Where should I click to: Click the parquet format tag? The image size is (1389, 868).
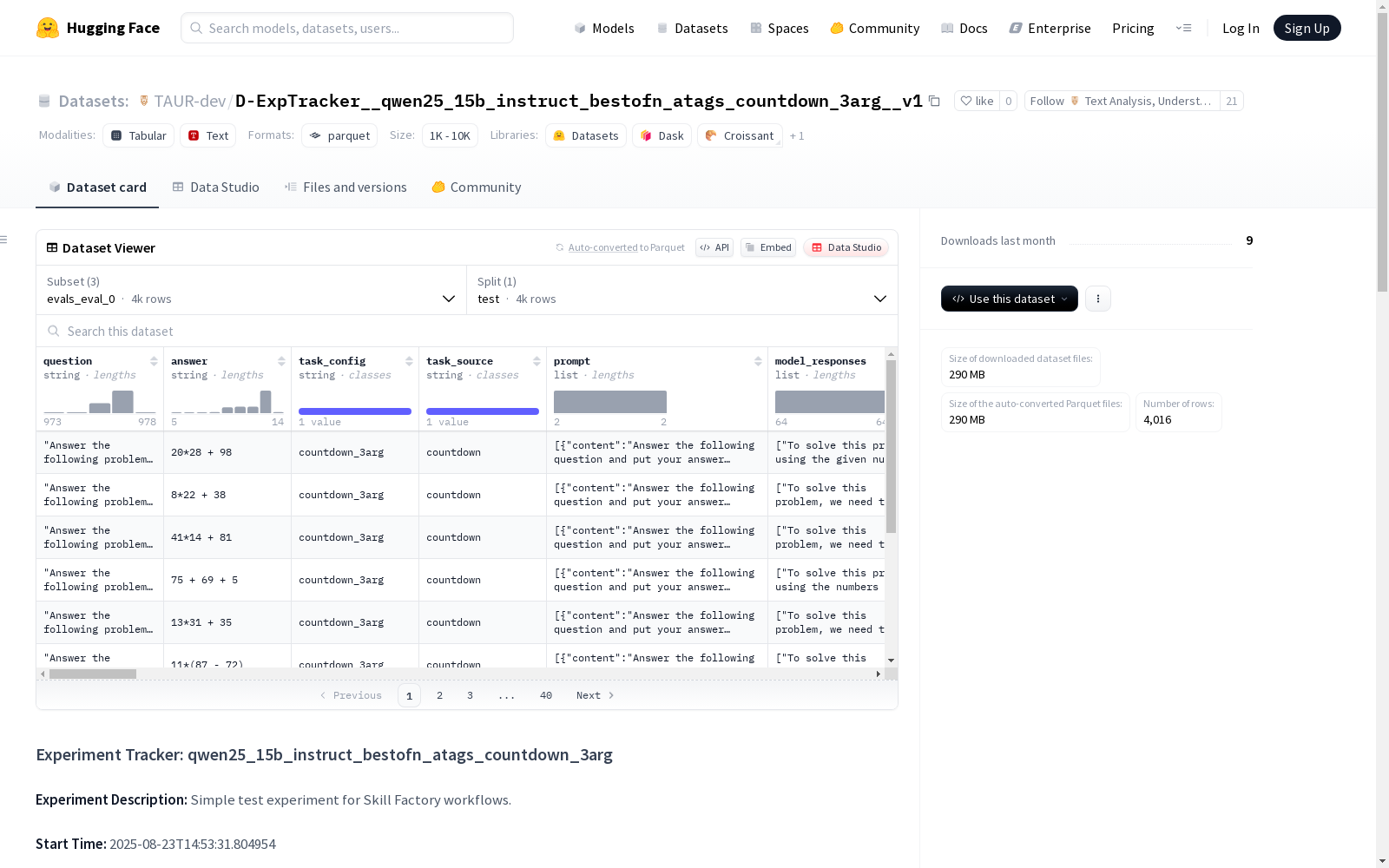(x=339, y=135)
